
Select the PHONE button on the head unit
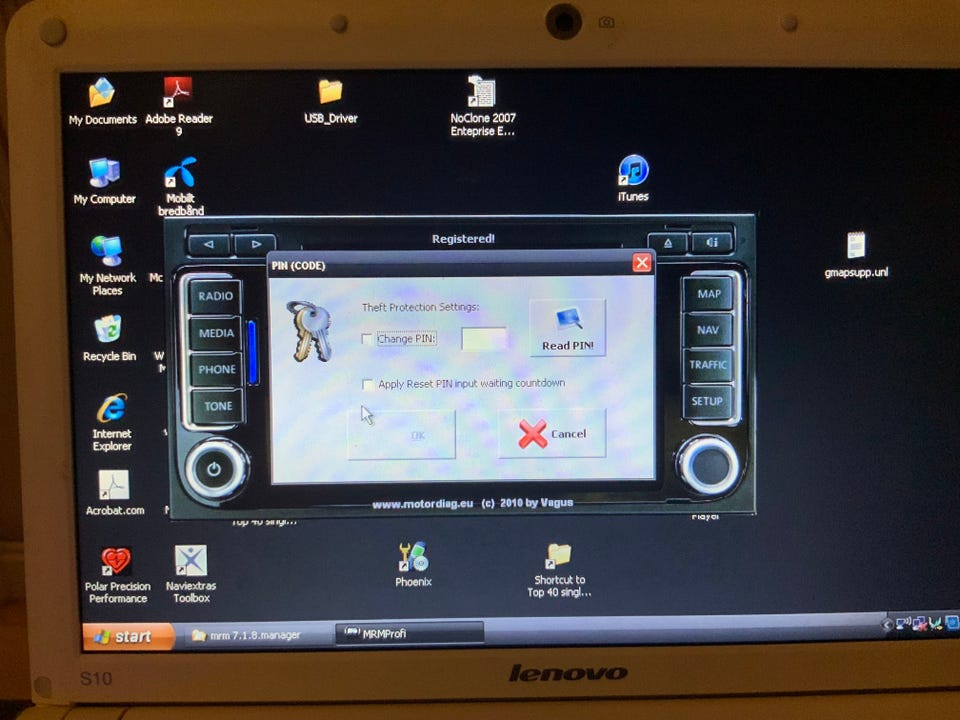point(217,369)
